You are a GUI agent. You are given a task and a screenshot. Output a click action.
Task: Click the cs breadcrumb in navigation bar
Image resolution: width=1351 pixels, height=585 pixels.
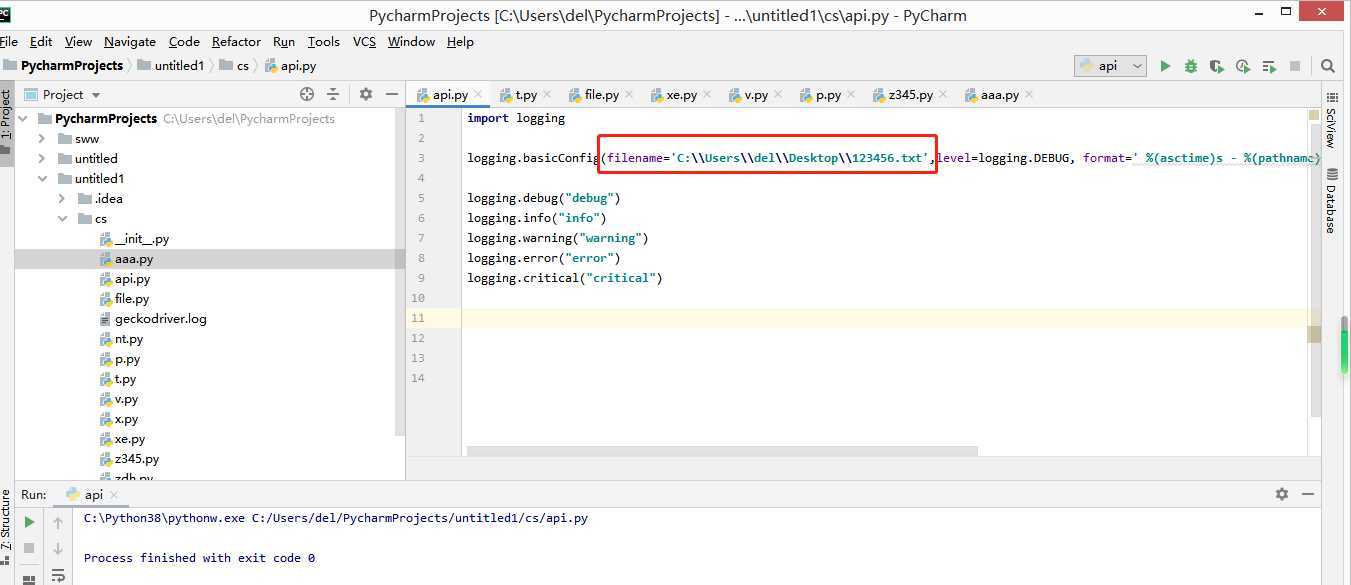click(235, 65)
